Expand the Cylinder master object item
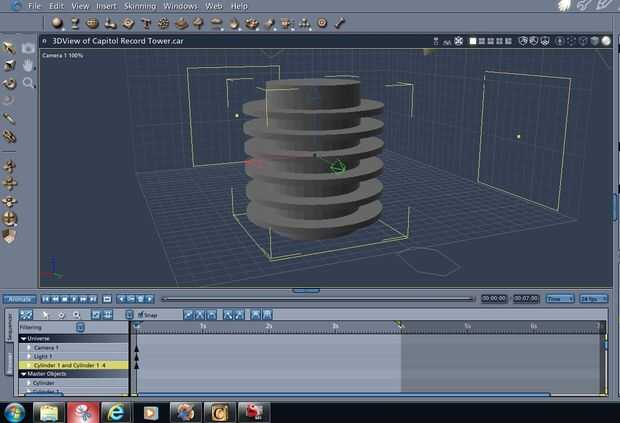The width and height of the screenshot is (620, 423). [x=29, y=383]
